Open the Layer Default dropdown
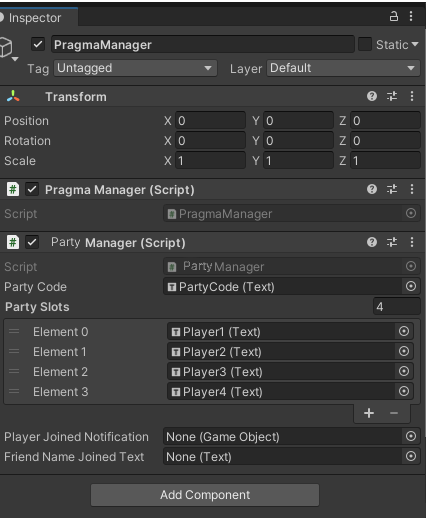443x518 pixels. [x=343, y=68]
